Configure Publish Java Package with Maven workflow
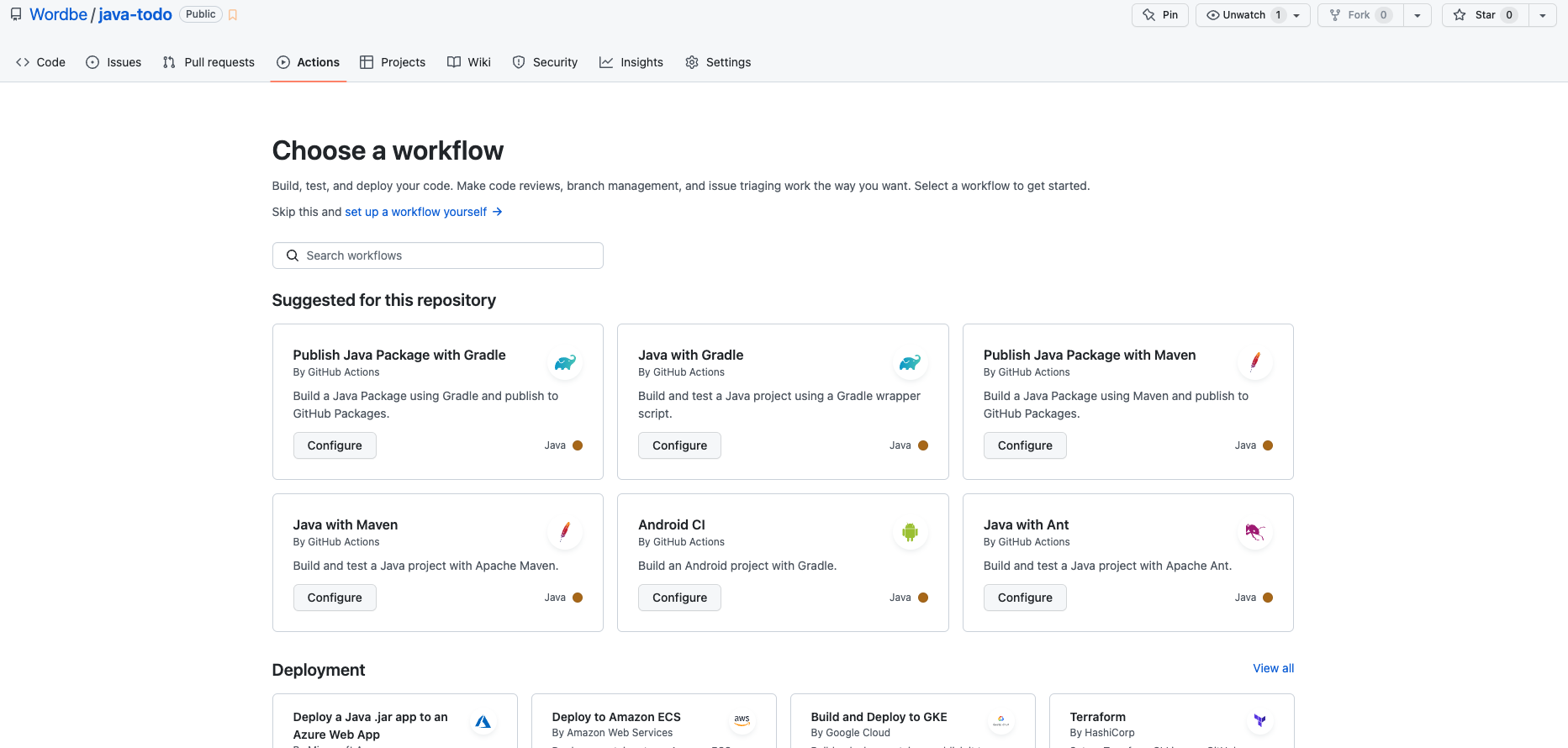This screenshot has width=1568, height=748. (1025, 445)
